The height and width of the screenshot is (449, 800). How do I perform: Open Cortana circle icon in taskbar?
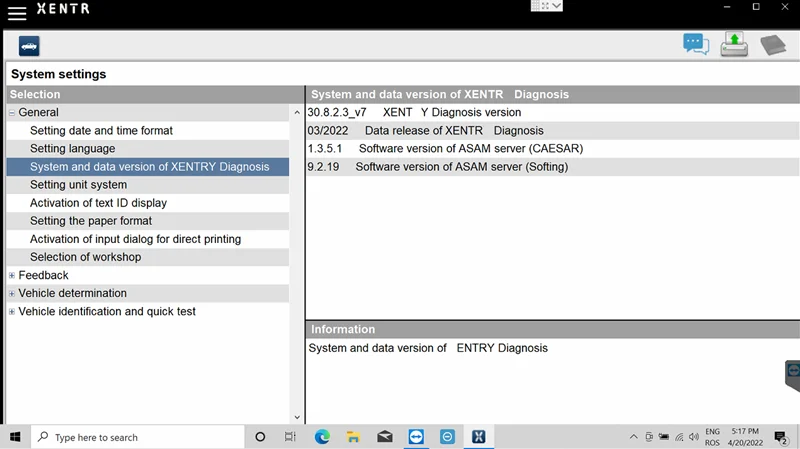(260, 437)
